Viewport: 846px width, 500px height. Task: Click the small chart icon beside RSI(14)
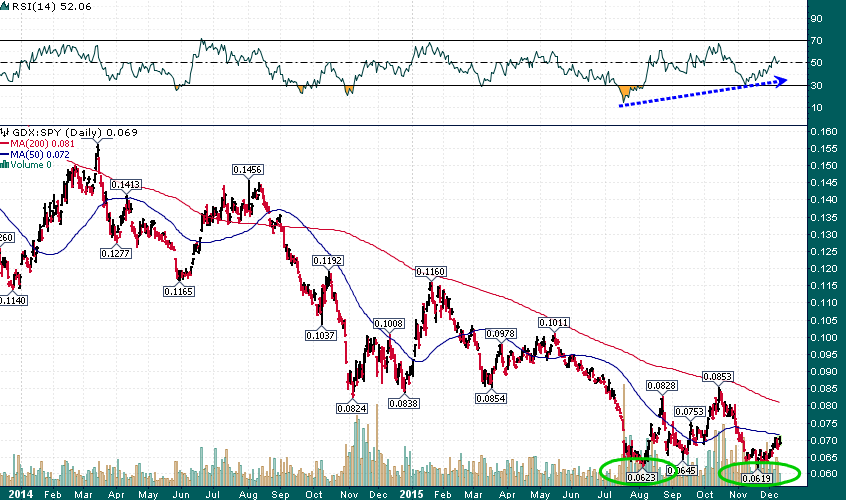5,6
